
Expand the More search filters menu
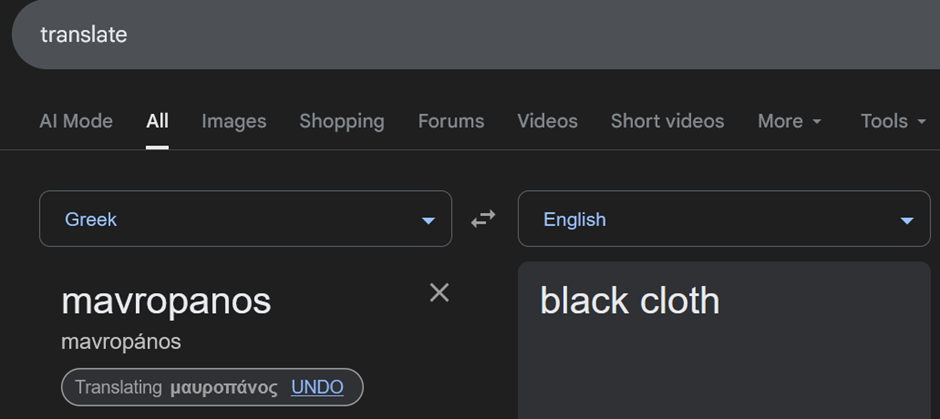[789, 121]
